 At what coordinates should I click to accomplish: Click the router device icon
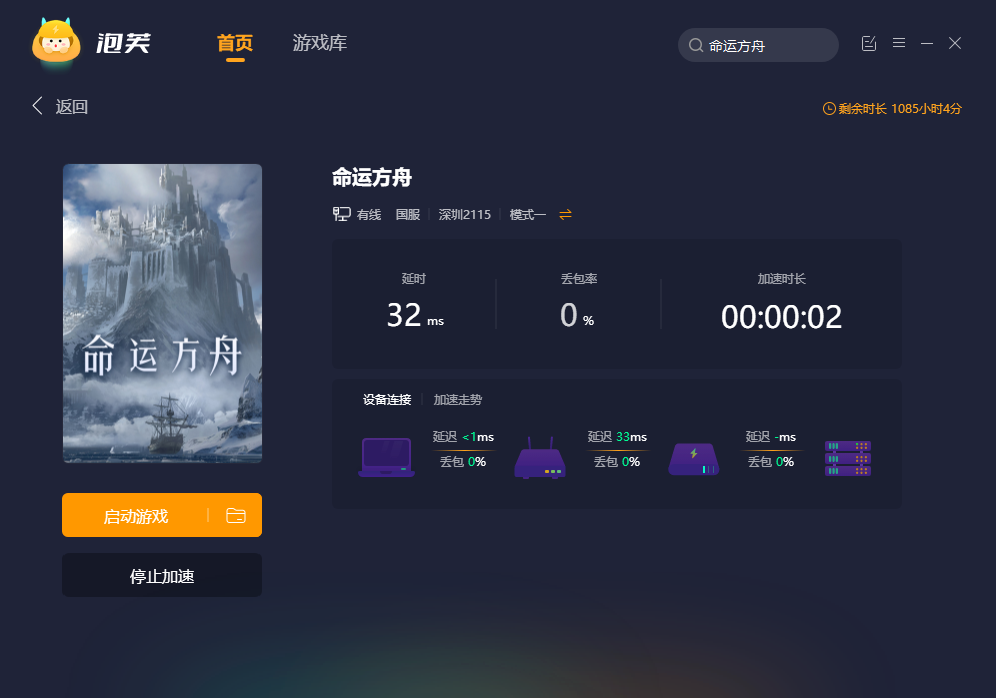[x=540, y=457]
